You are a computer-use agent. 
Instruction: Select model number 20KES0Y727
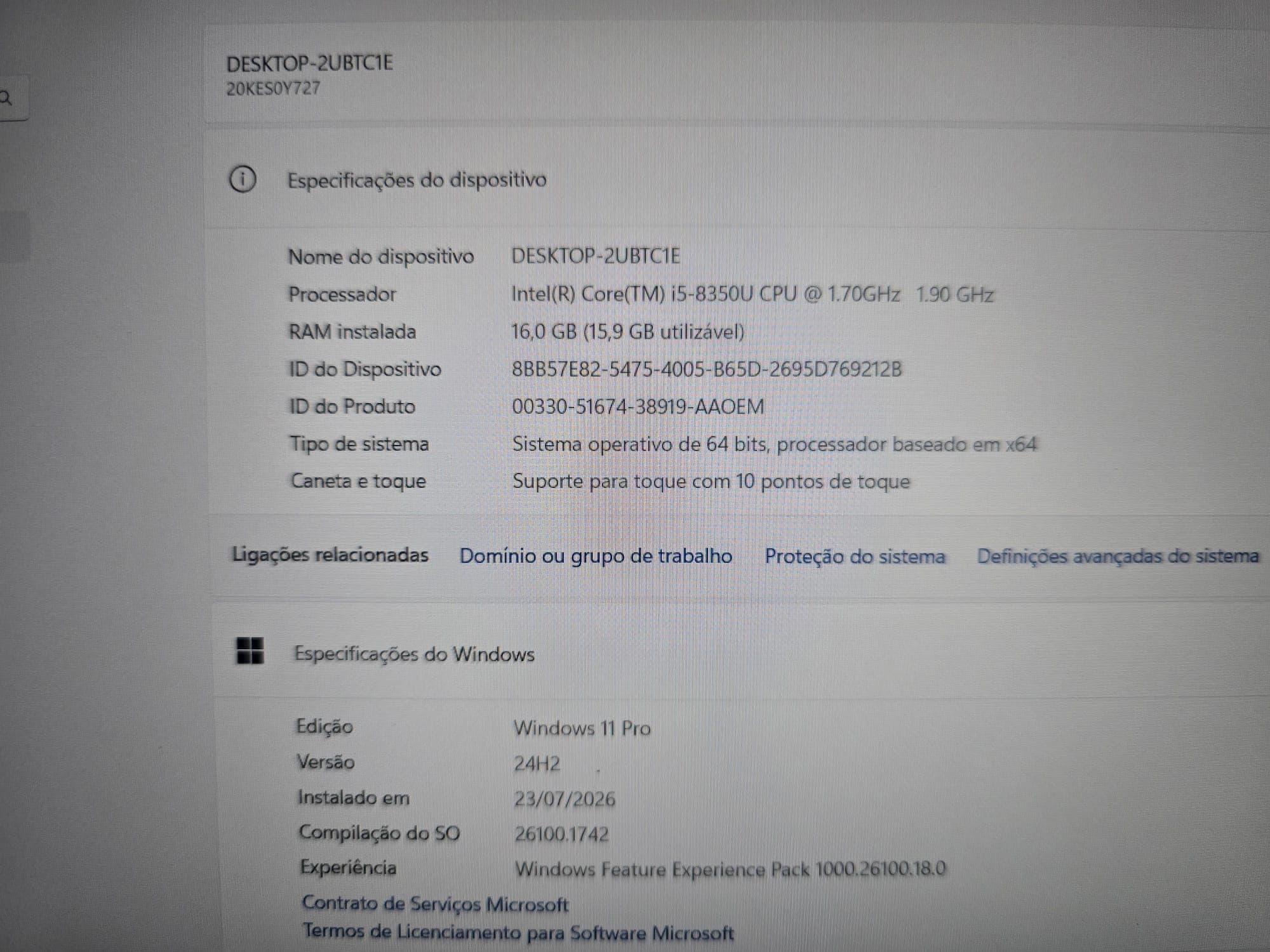(274, 88)
